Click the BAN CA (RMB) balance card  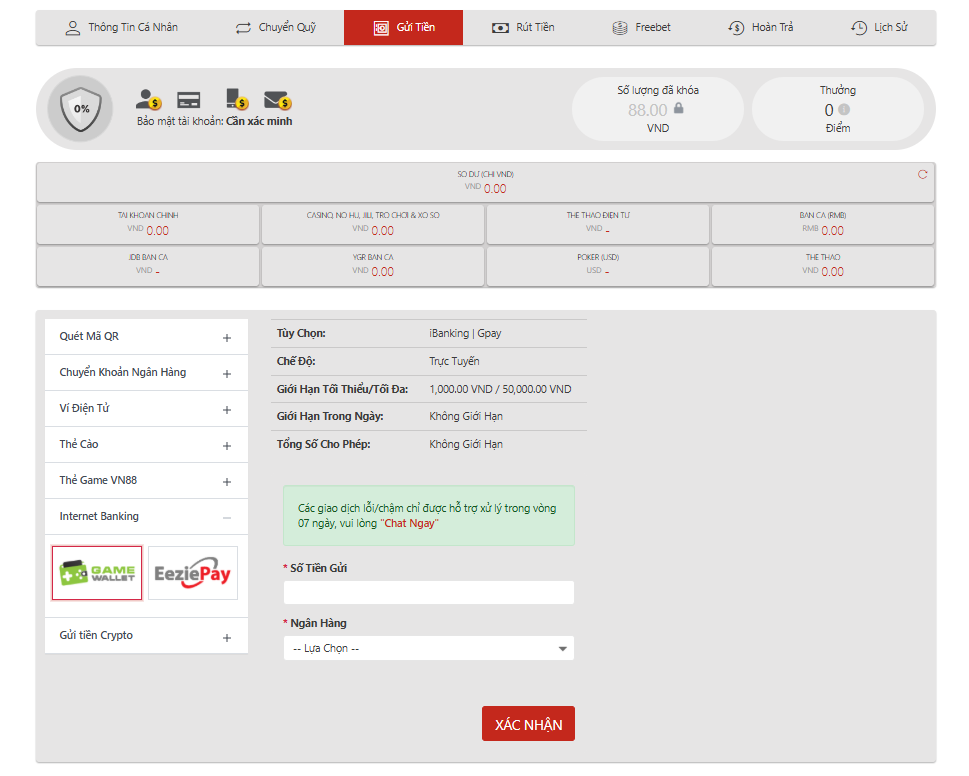tap(823, 224)
